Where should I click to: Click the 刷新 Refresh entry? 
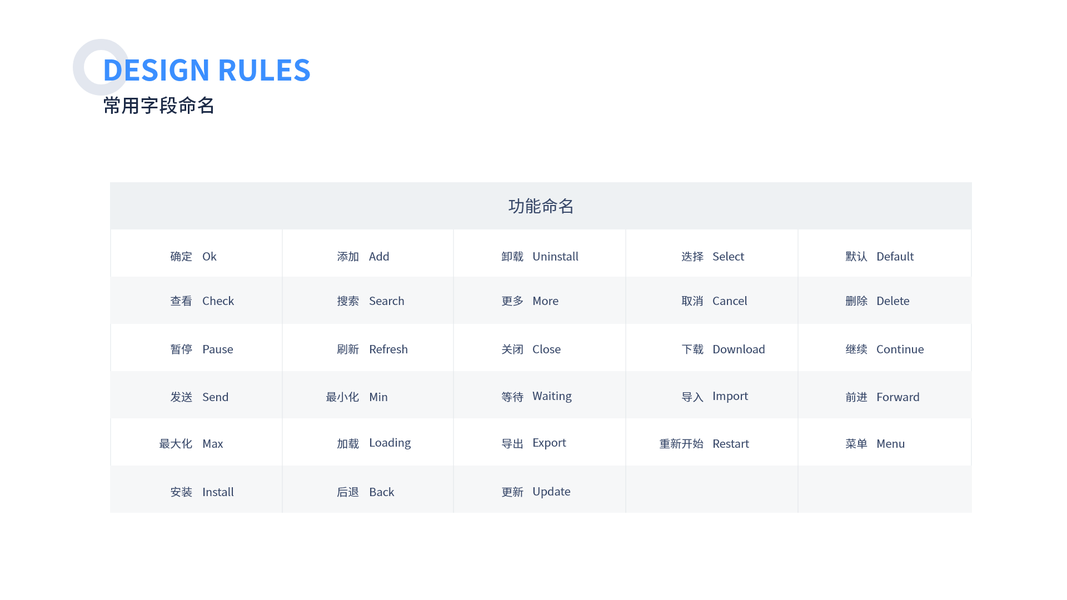(x=372, y=349)
